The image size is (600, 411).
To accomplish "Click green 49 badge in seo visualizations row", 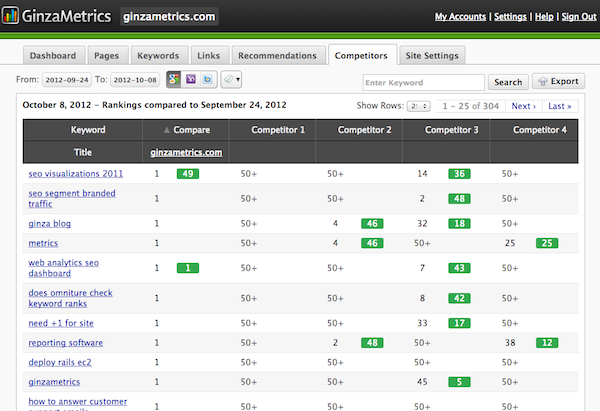I will [x=188, y=174].
